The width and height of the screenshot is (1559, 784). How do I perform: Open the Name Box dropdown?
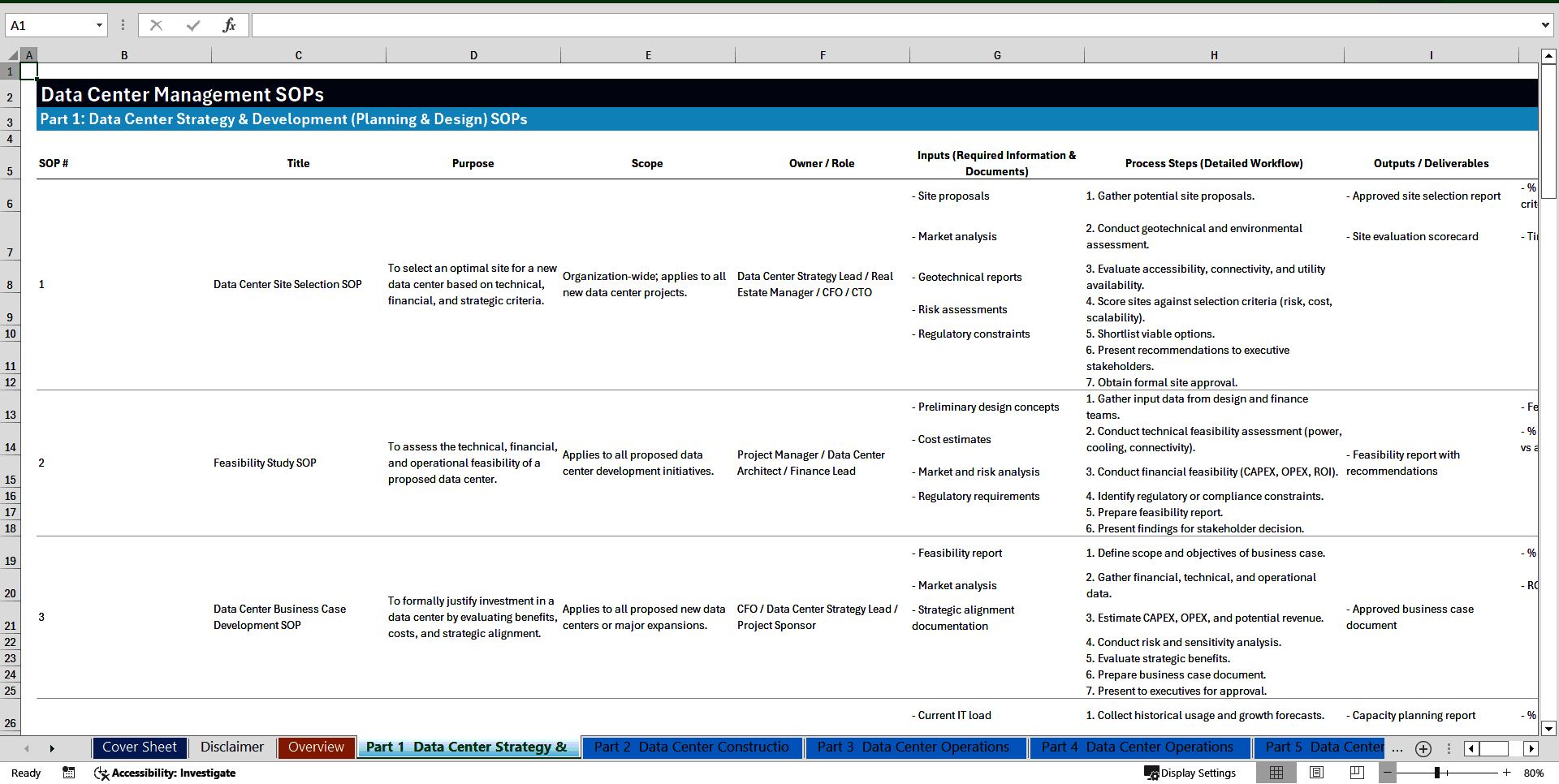(100, 24)
